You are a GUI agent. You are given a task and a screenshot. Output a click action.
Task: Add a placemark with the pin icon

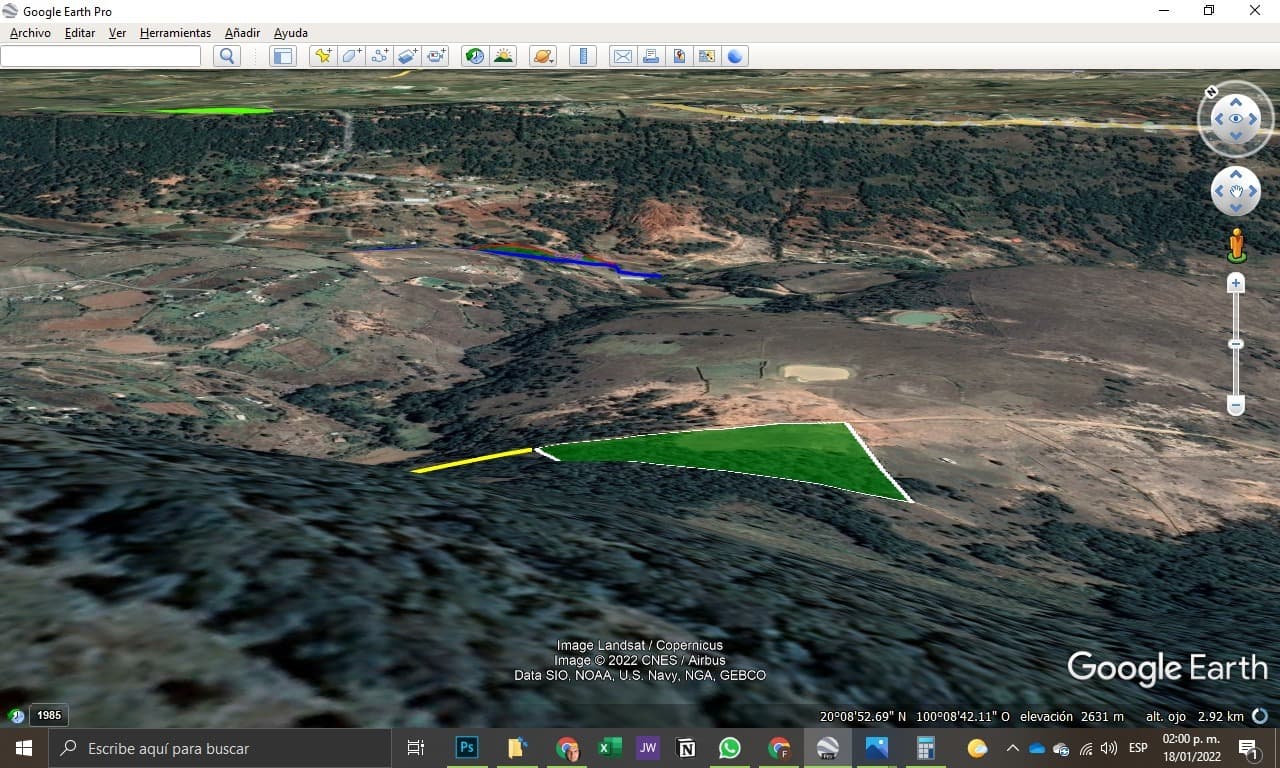click(322, 56)
